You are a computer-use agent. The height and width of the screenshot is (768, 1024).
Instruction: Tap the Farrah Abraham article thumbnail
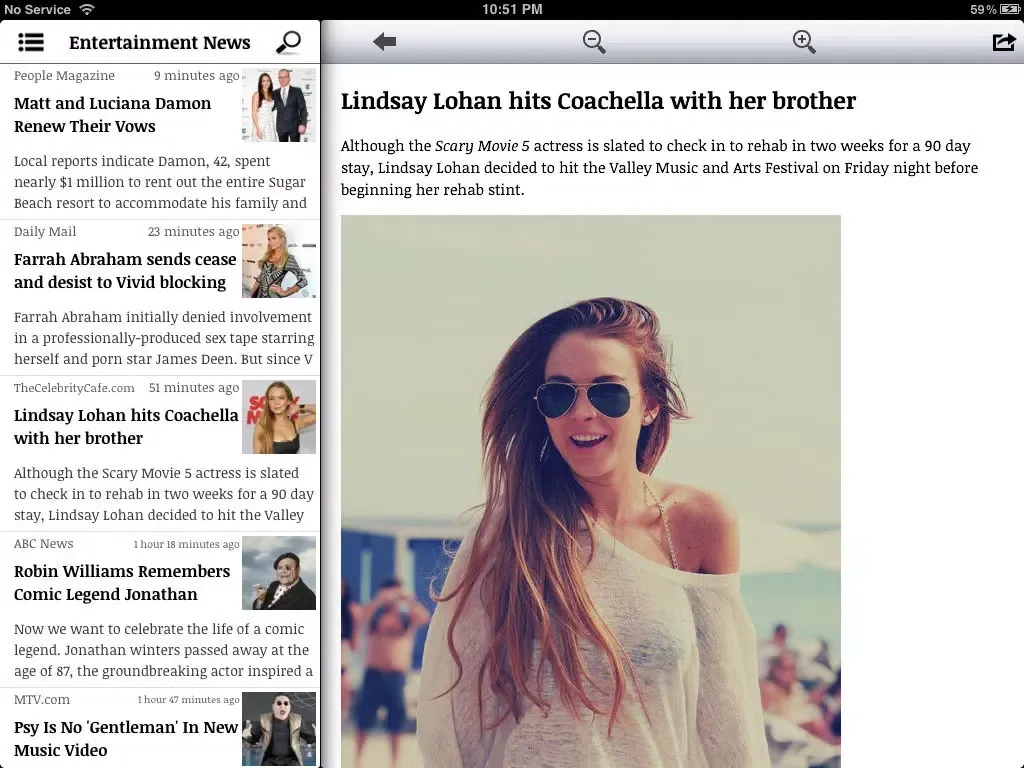[279, 261]
